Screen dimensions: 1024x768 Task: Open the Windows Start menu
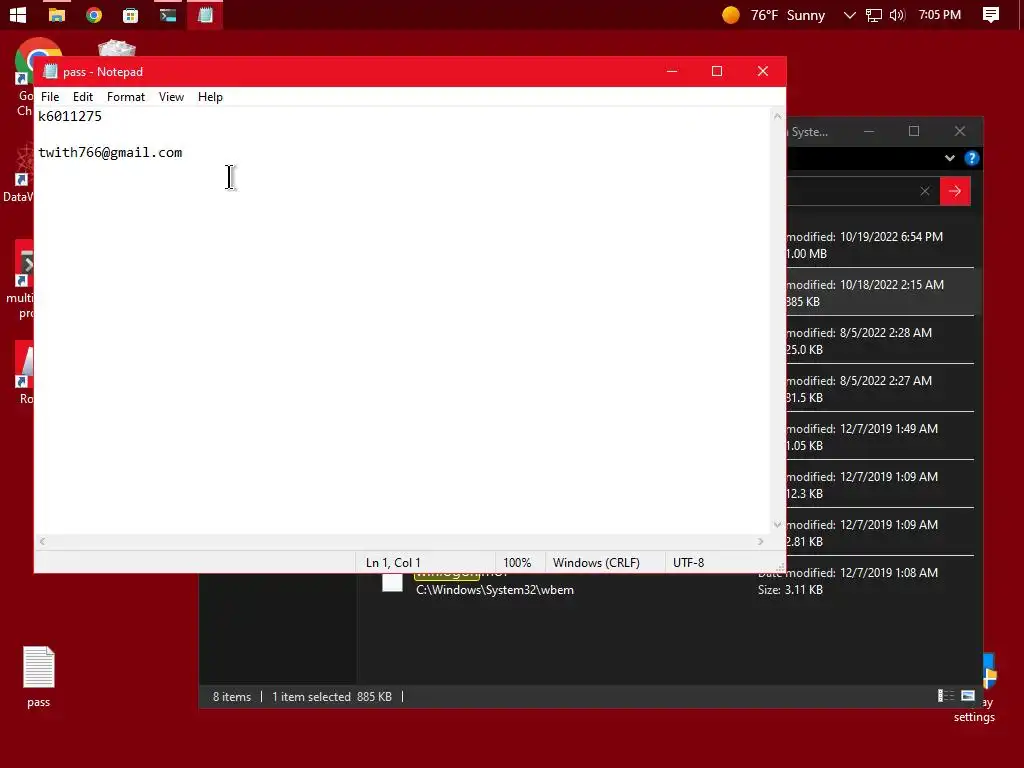(x=18, y=14)
